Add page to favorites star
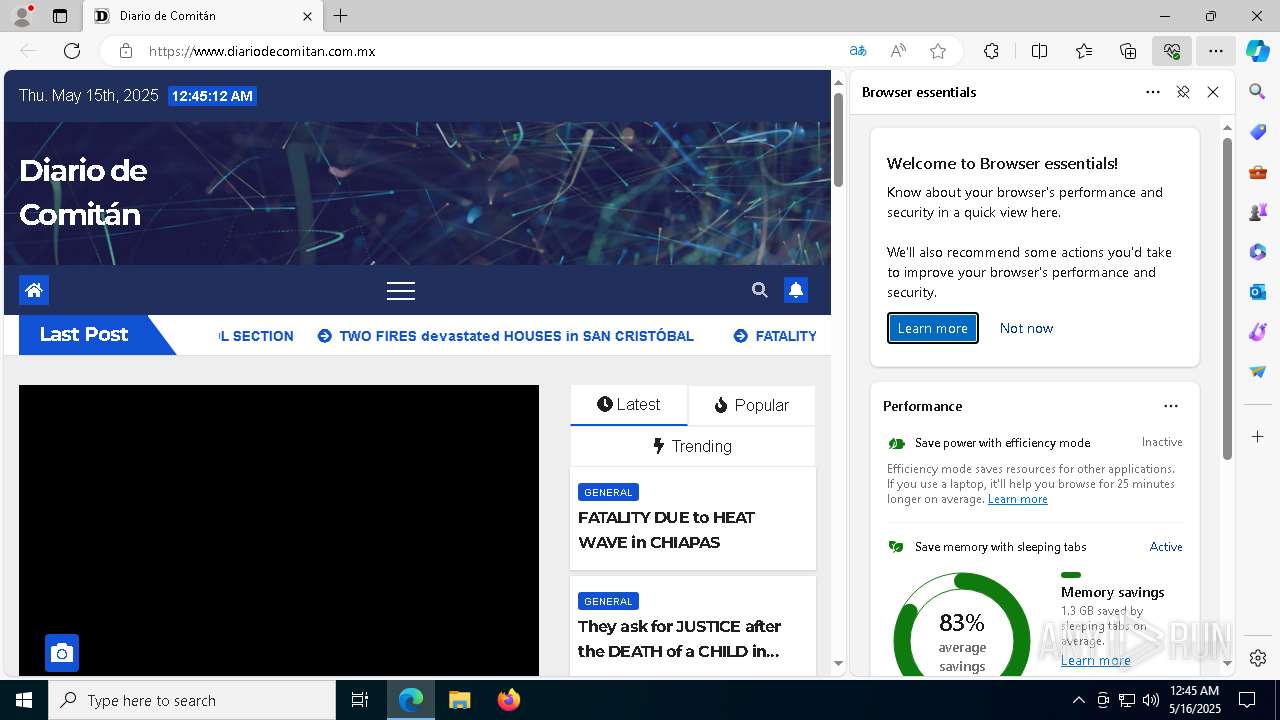1280x720 pixels. click(938, 51)
